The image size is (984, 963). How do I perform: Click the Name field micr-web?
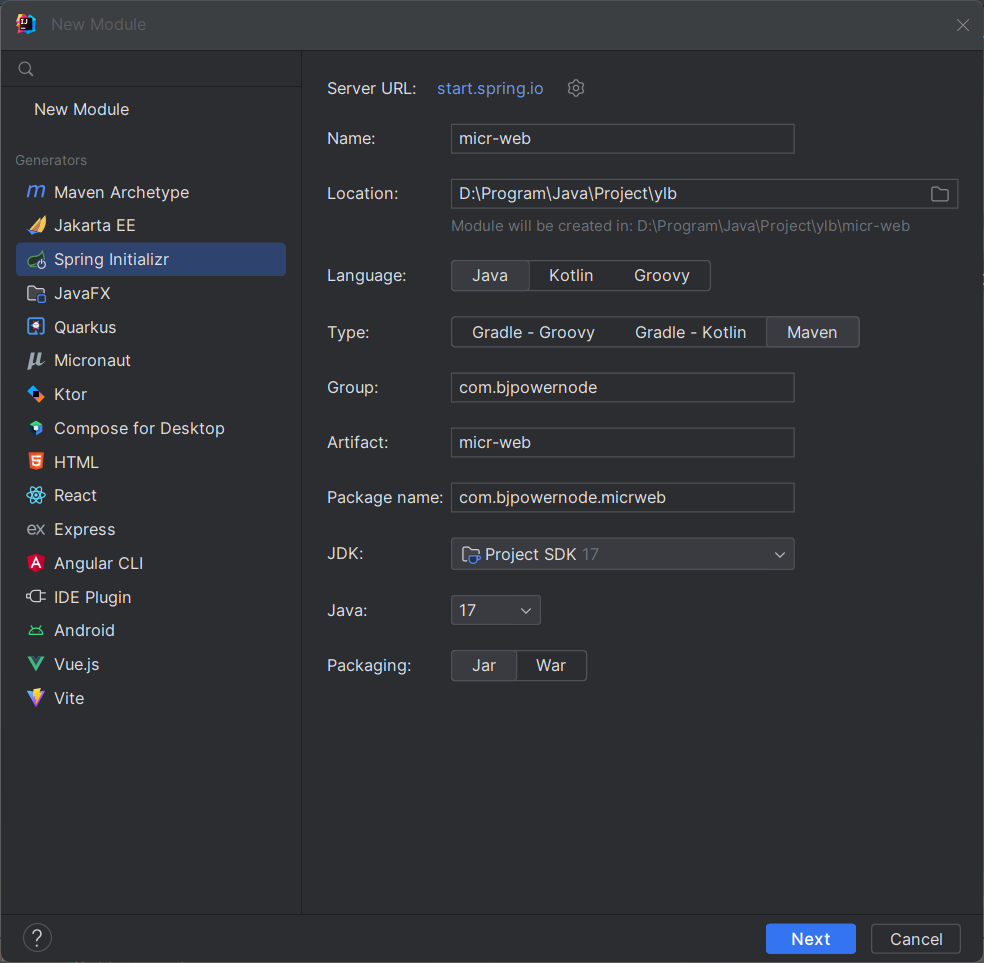point(623,139)
